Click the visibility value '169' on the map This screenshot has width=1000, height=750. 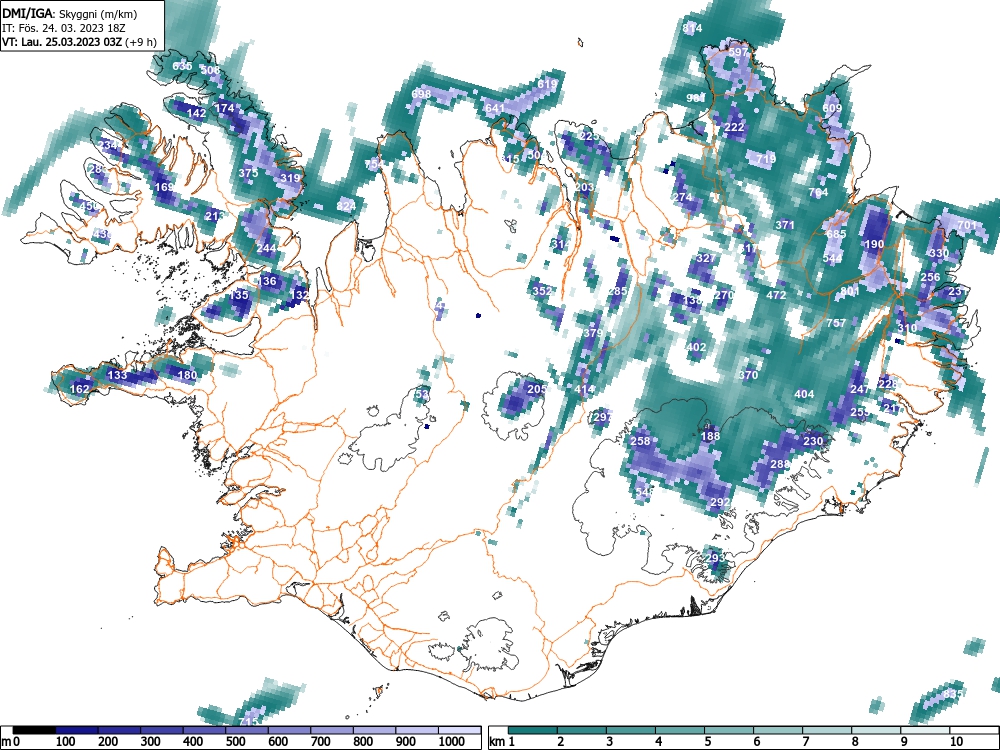pos(165,187)
